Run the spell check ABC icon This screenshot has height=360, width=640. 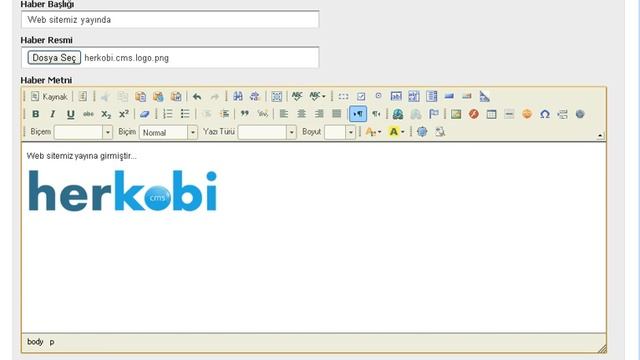[297, 97]
